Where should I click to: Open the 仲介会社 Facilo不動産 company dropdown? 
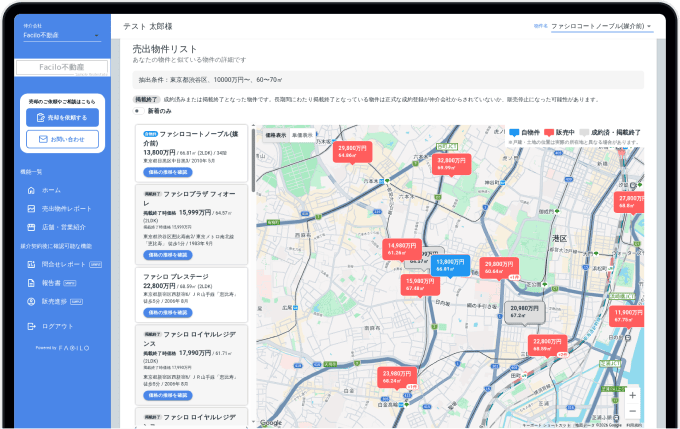click(62, 35)
